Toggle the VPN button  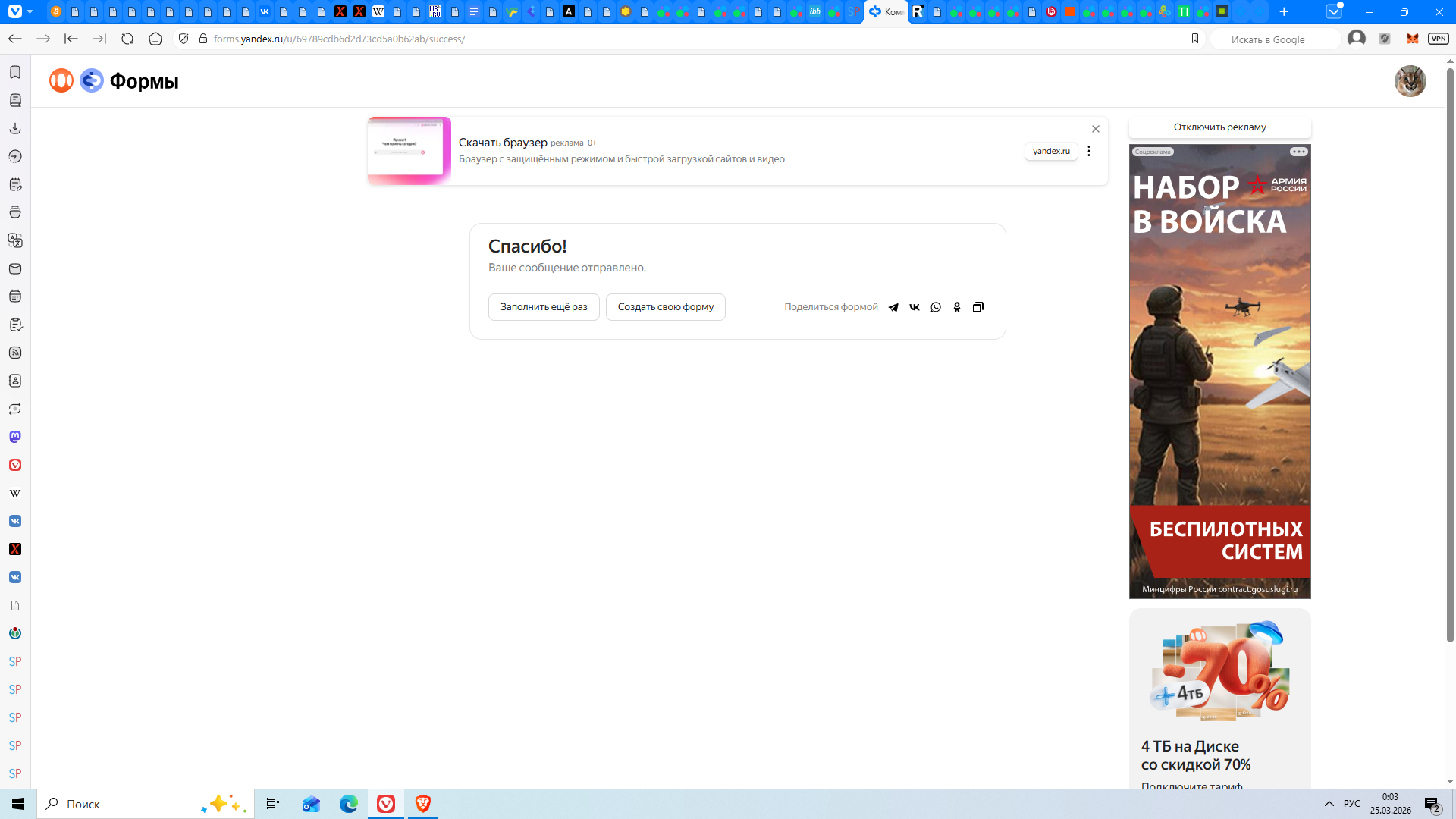(x=1439, y=39)
